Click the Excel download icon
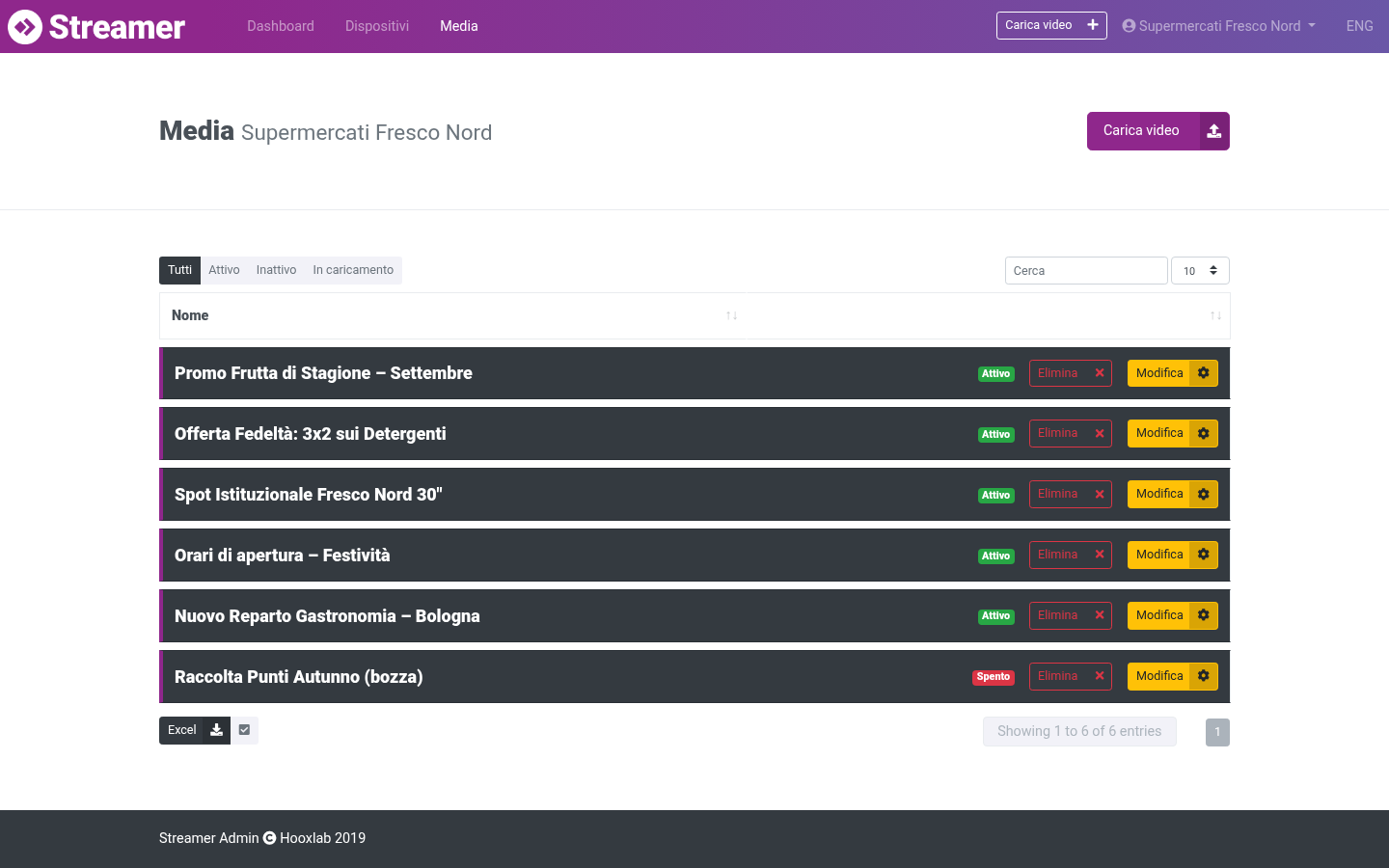The image size is (1389, 868). coord(217,730)
